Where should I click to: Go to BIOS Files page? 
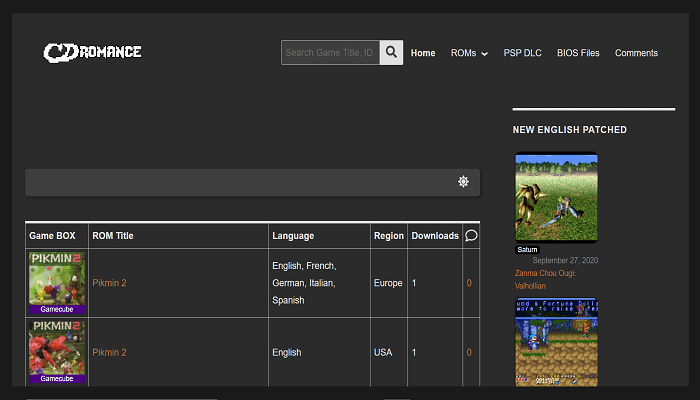(x=578, y=53)
